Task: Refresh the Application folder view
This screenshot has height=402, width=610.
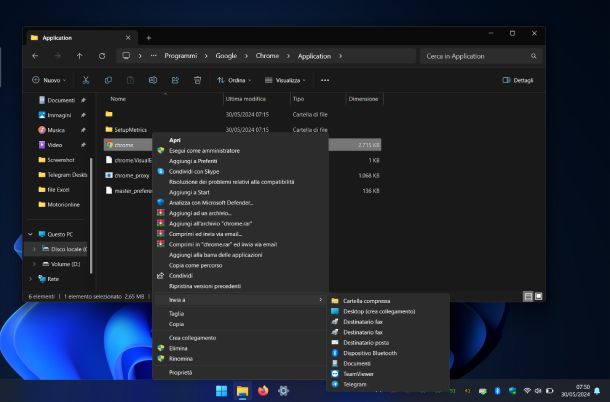Action: click(102, 56)
